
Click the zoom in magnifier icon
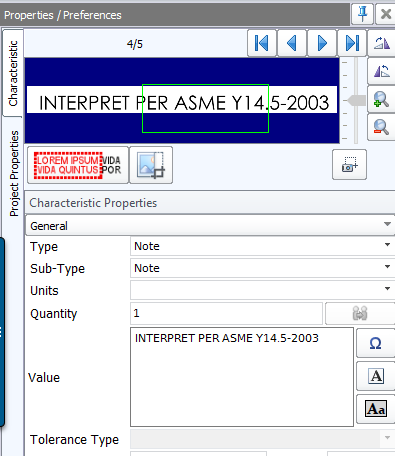381,99
